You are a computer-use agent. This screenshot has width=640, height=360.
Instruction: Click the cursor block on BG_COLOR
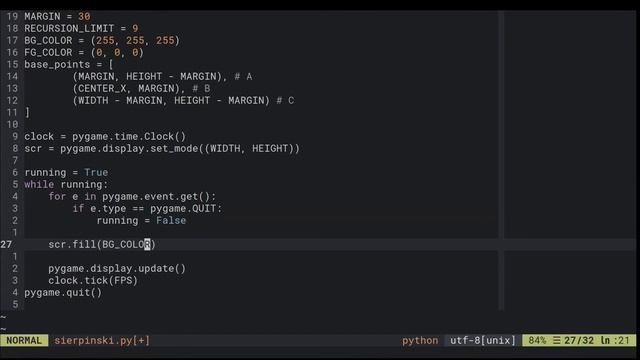click(147, 244)
